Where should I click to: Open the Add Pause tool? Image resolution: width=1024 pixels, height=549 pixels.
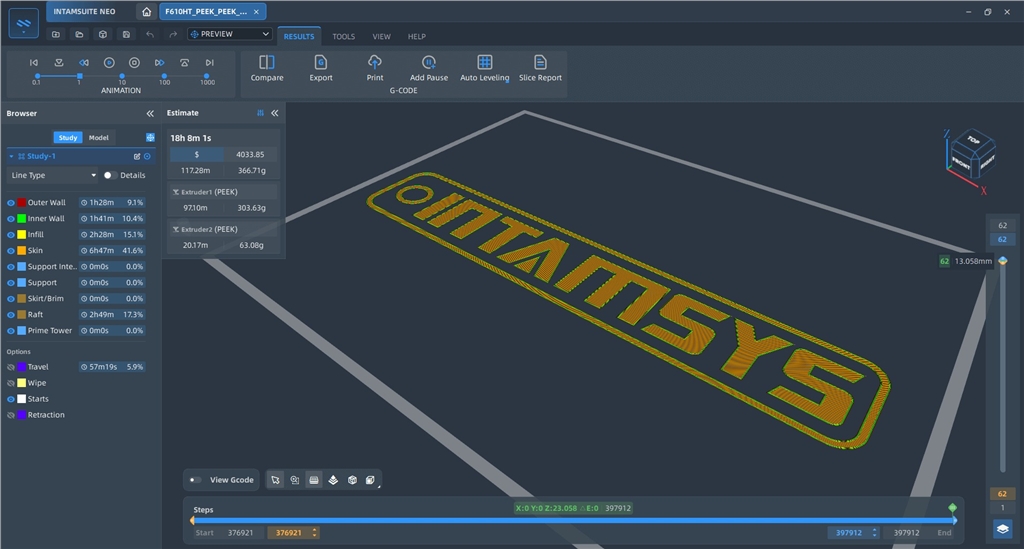point(428,63)
